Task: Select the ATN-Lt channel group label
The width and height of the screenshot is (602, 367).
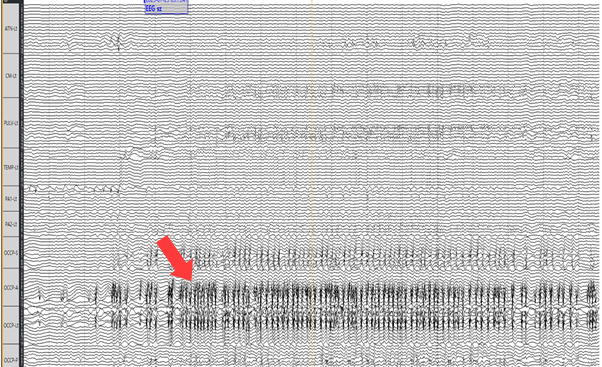Action: point(11,29)
